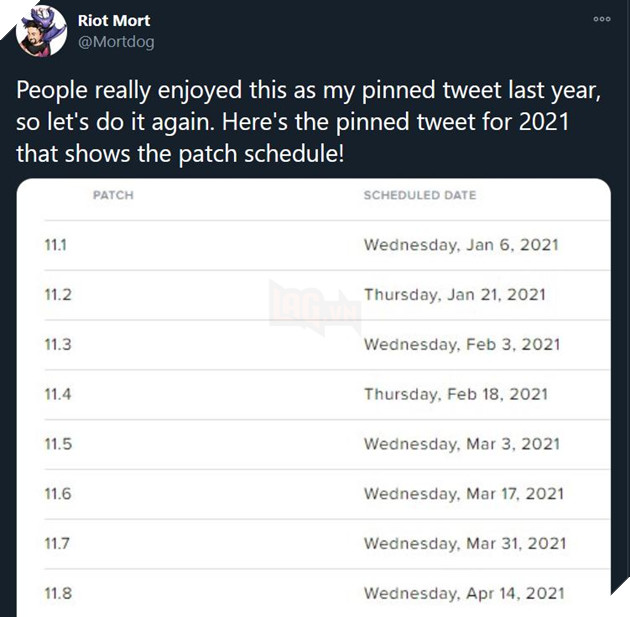Image resolution: width=630 pixels, height=617 pixels.
Task: Select patch 11.3 in the table
Action: [58, 345]
